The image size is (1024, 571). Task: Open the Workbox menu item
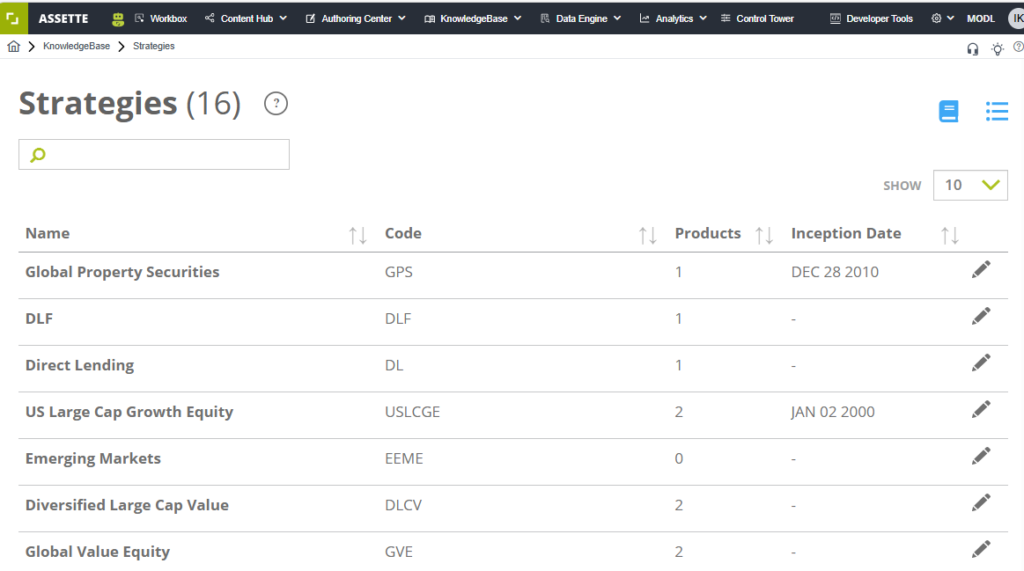(160, 19)
